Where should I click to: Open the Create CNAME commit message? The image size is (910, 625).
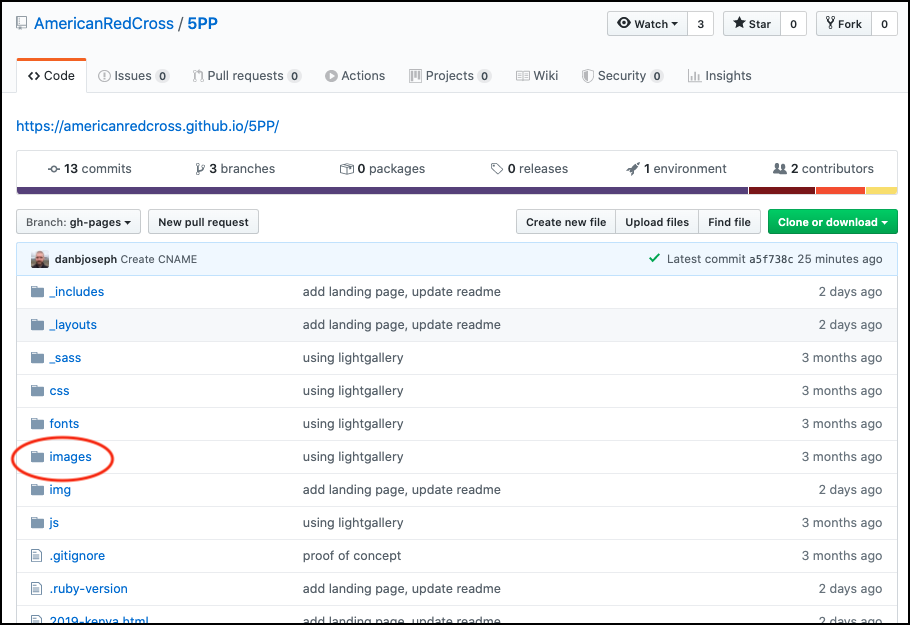pyautogui.click(x=159, y=259)
